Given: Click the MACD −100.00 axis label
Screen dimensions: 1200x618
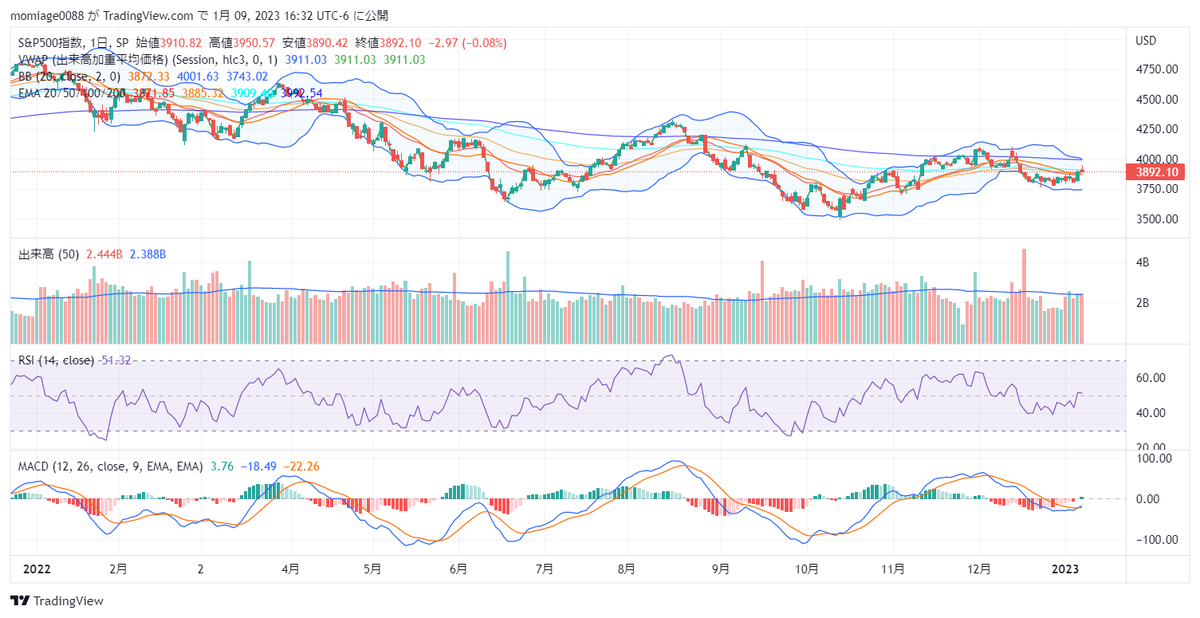Looking at the screenshot, I should [1156, 539].
